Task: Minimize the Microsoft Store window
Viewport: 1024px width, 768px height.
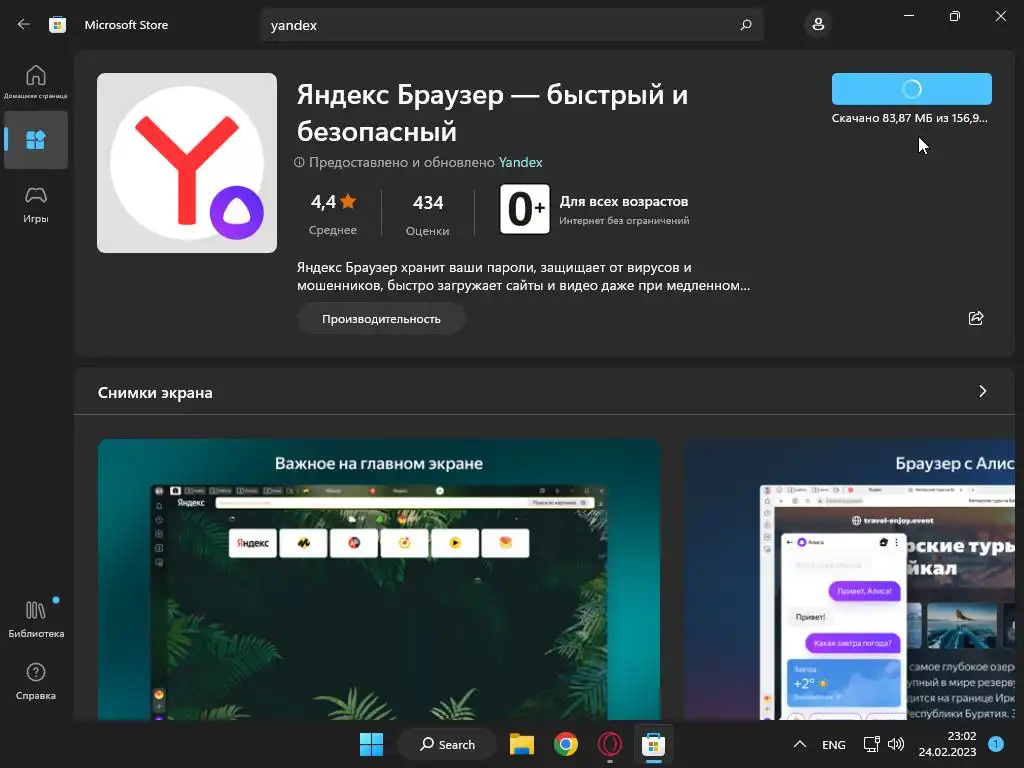Action: point(909,16)
